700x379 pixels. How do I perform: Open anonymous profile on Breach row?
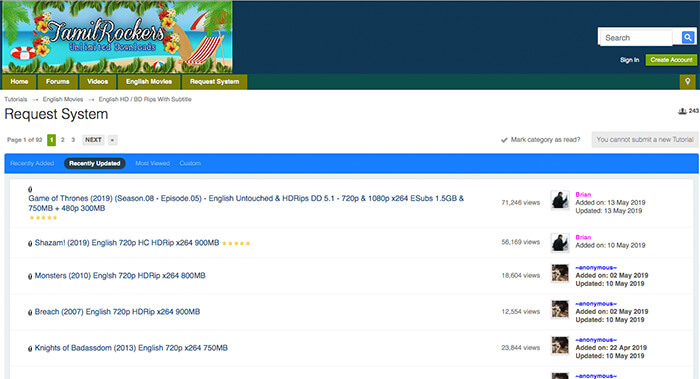coord(596,304)
